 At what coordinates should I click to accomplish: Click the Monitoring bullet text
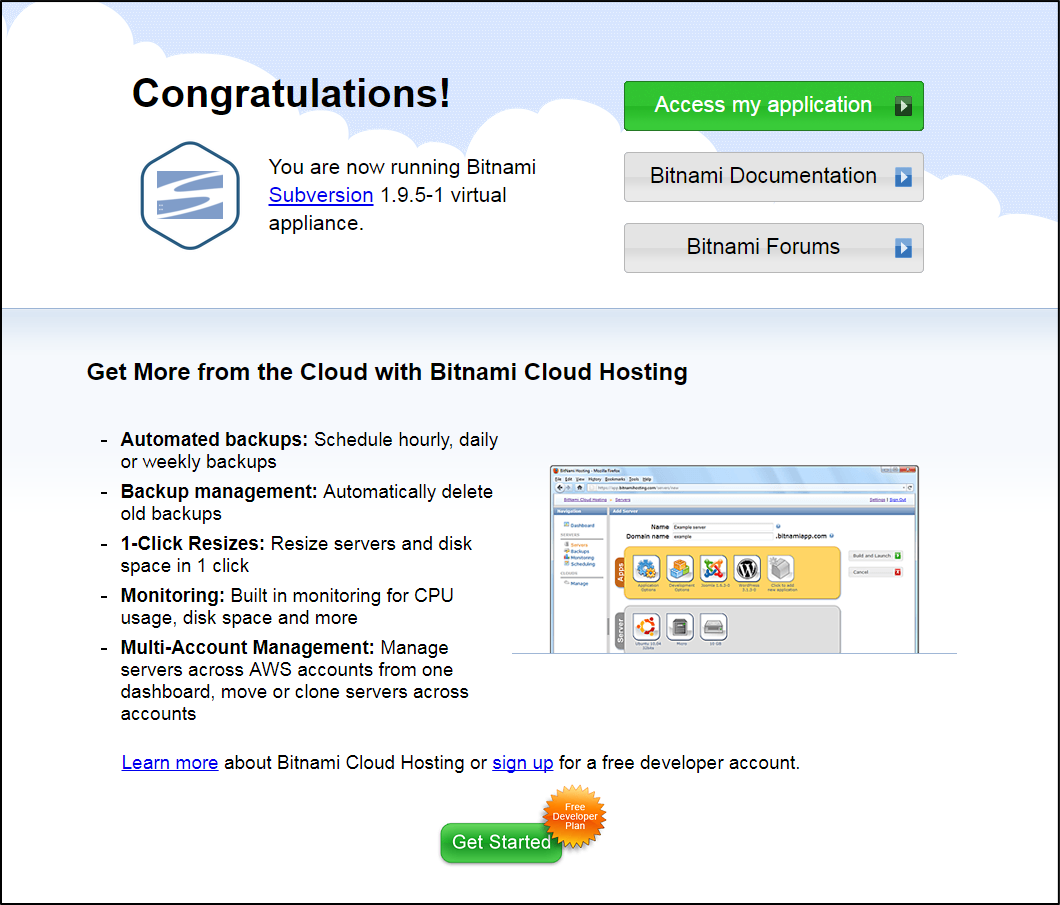coord(287,606)
